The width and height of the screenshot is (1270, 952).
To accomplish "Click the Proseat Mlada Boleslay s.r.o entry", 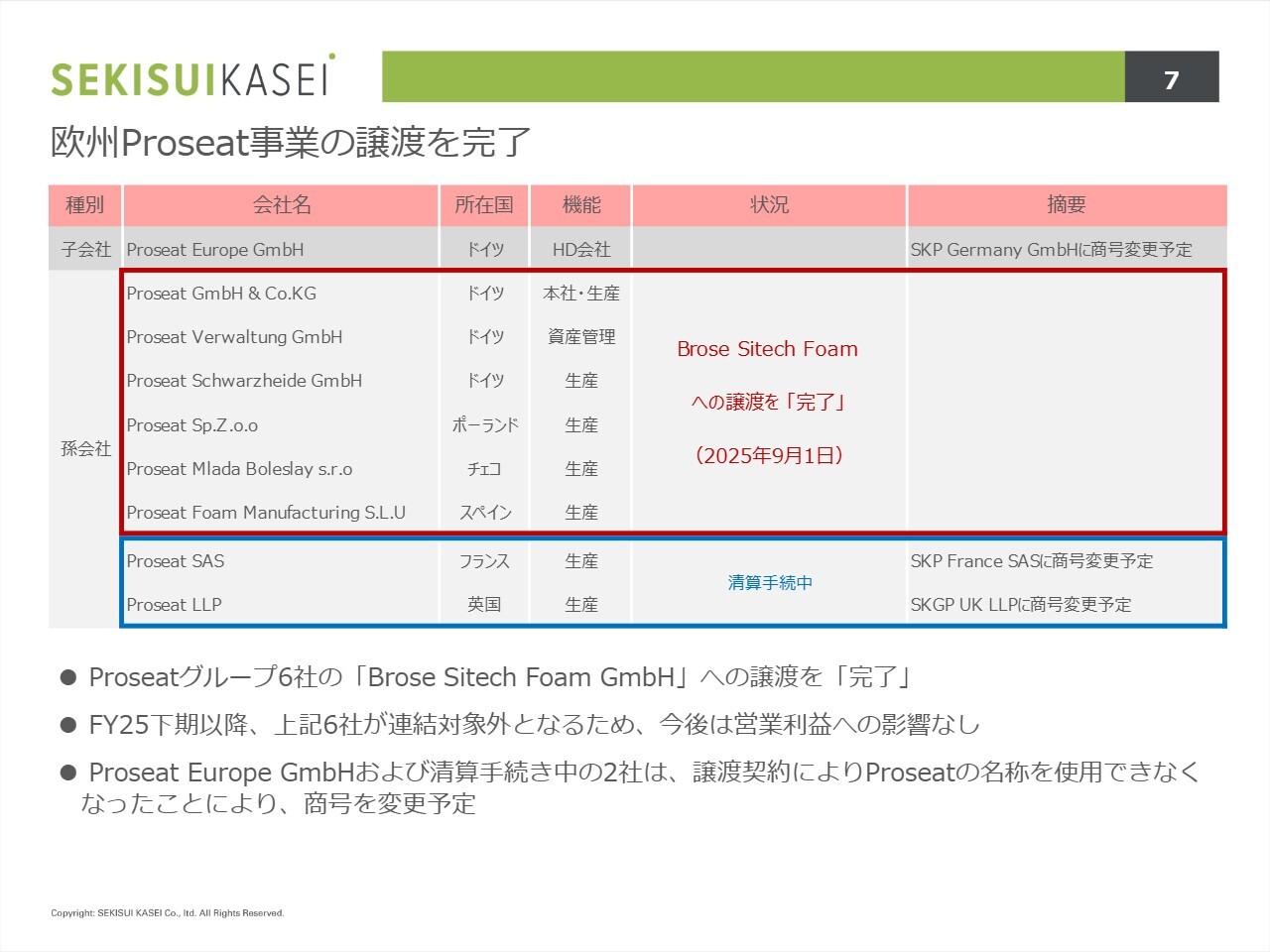I will click(239, 469).
